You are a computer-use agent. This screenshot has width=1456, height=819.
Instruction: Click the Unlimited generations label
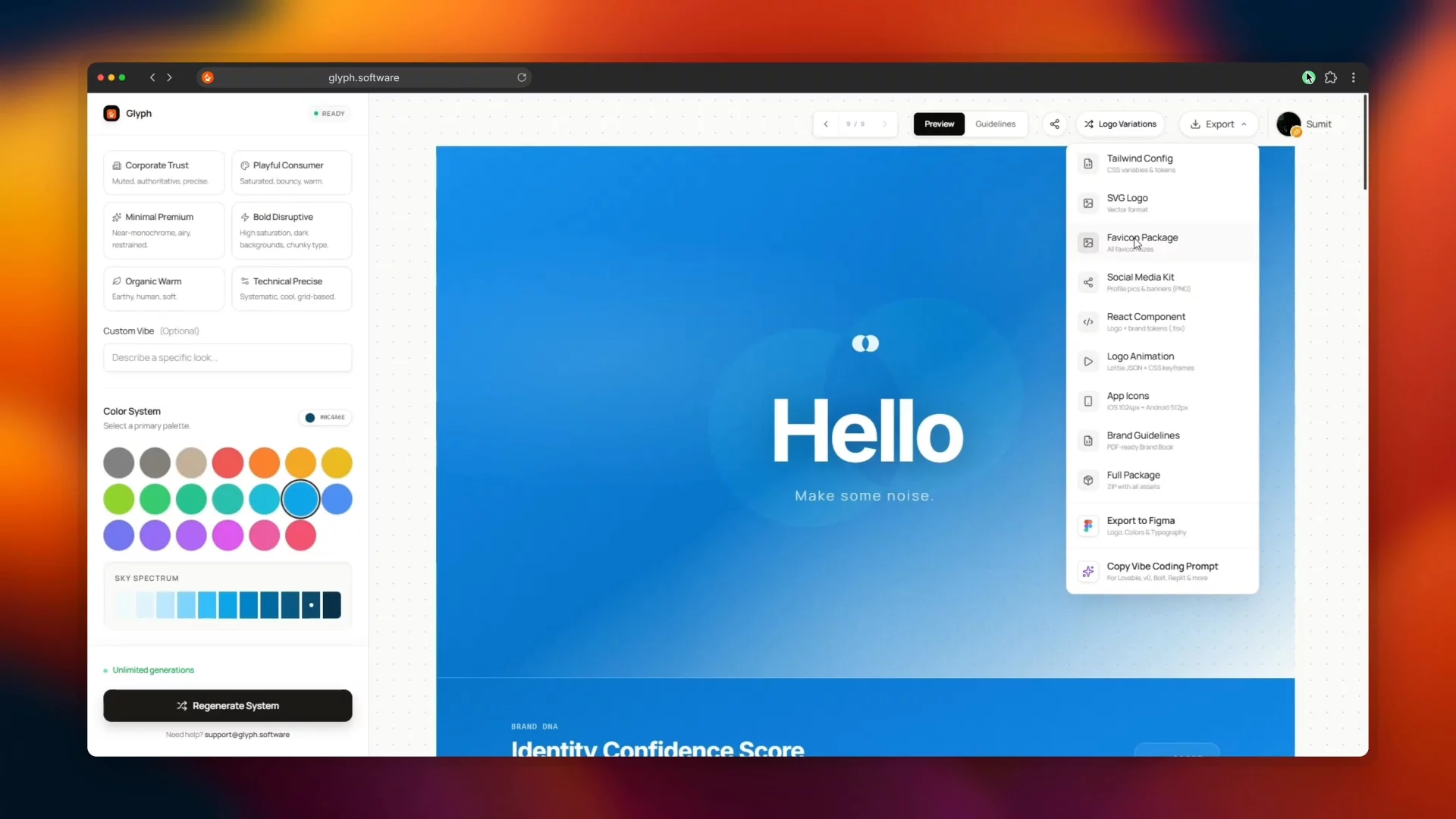153,670
